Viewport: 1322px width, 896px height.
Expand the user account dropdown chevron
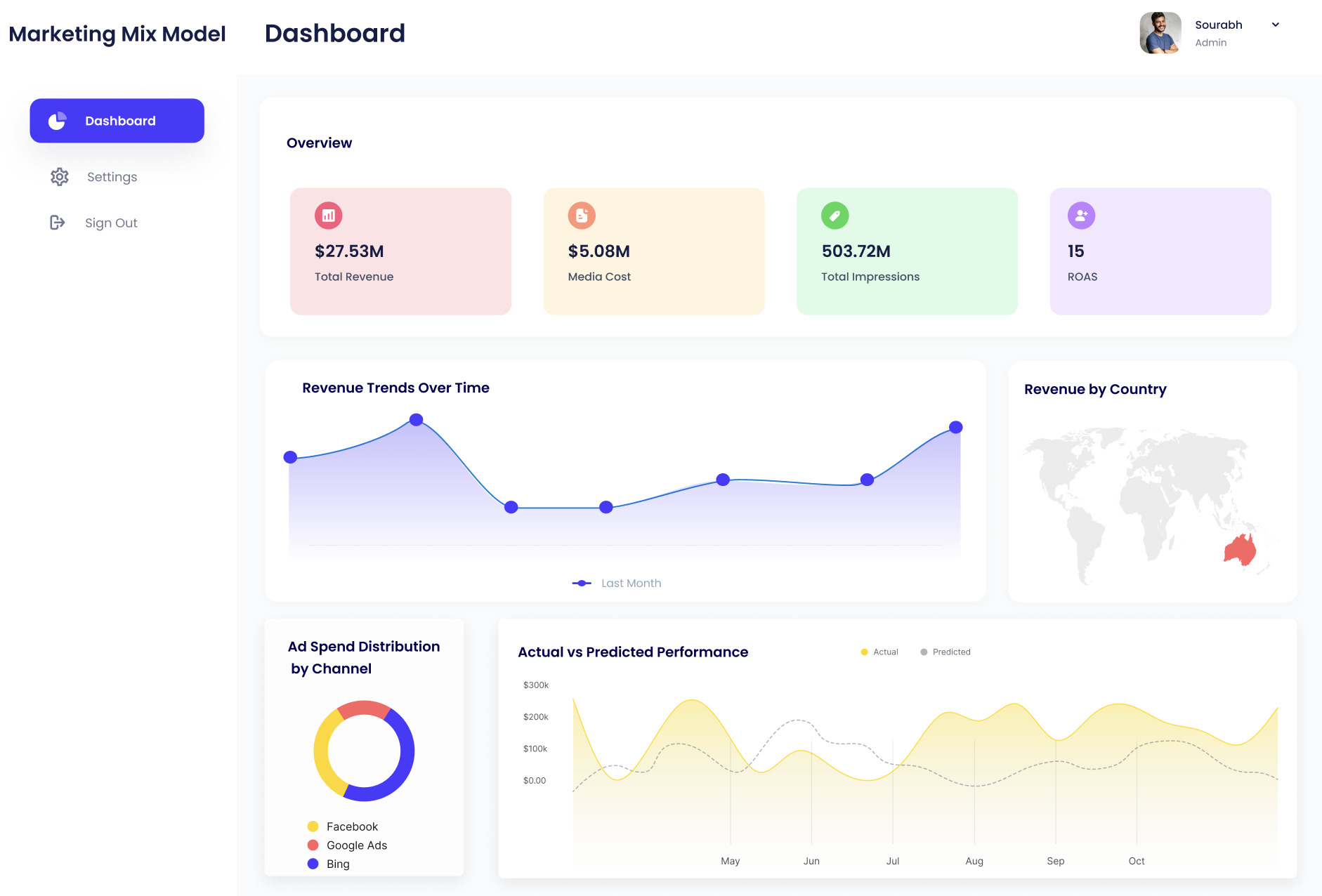(1276, 25)
